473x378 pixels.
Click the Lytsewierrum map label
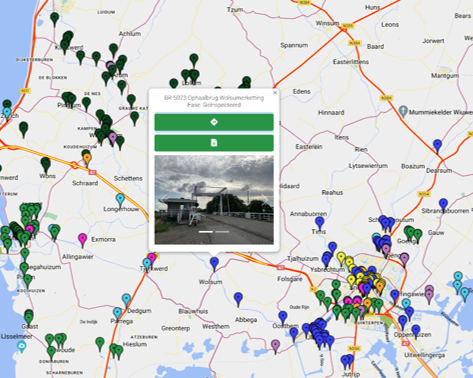click(368, 166)
